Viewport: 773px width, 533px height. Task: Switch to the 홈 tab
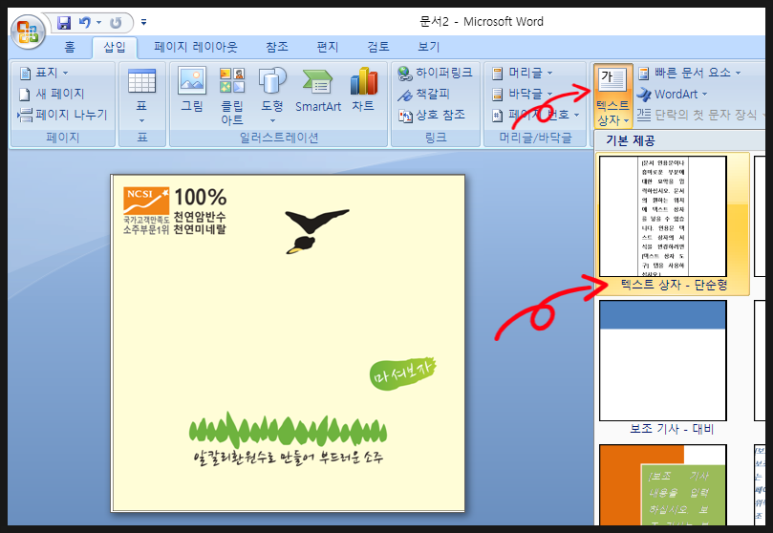click(70, 47)
